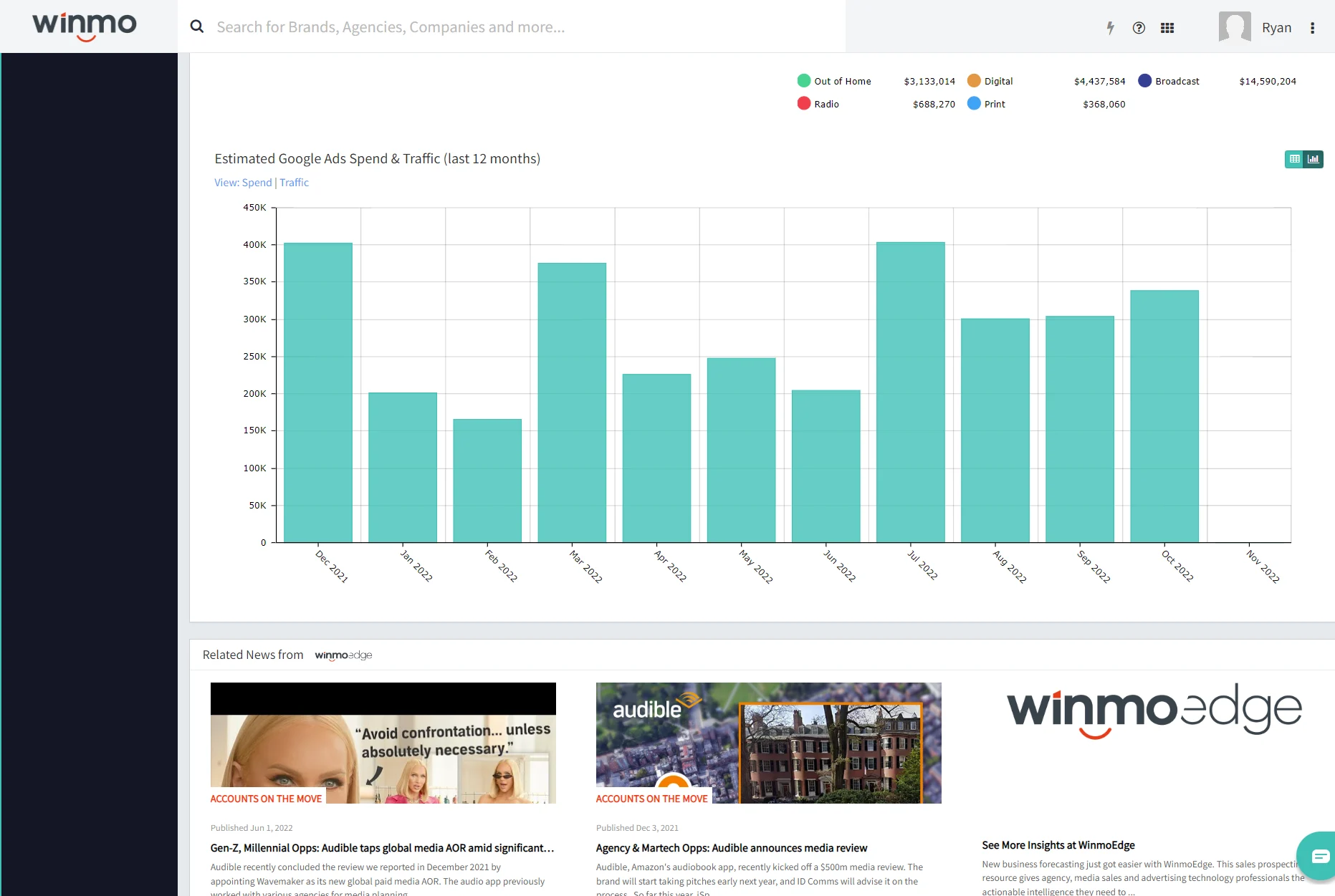Image resolution: width=1335 pixels, height=896 pixels.
Task: Click the Print spend value $368,060
Action: 1104,104
